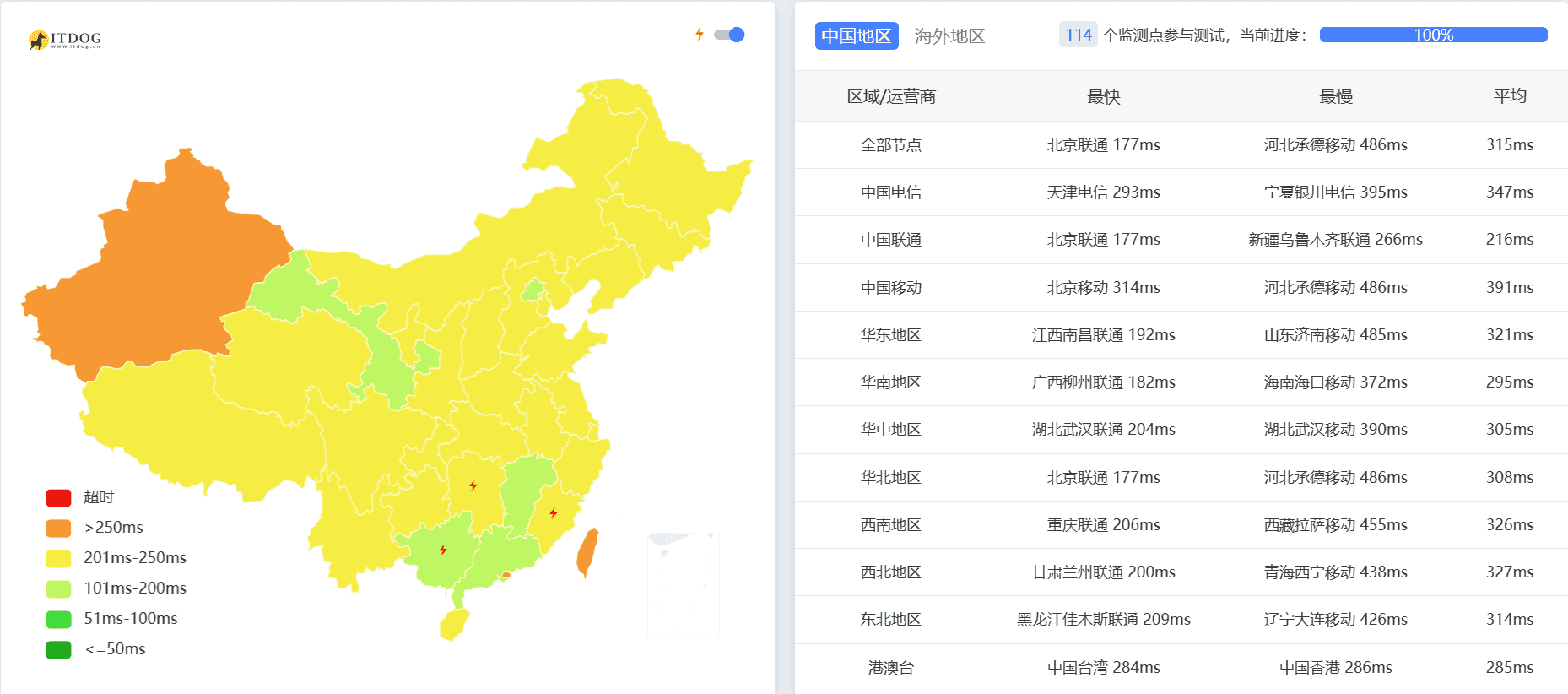
Task: Click the light green 101ms-200ms legend swatch
Action: [58, 588]
